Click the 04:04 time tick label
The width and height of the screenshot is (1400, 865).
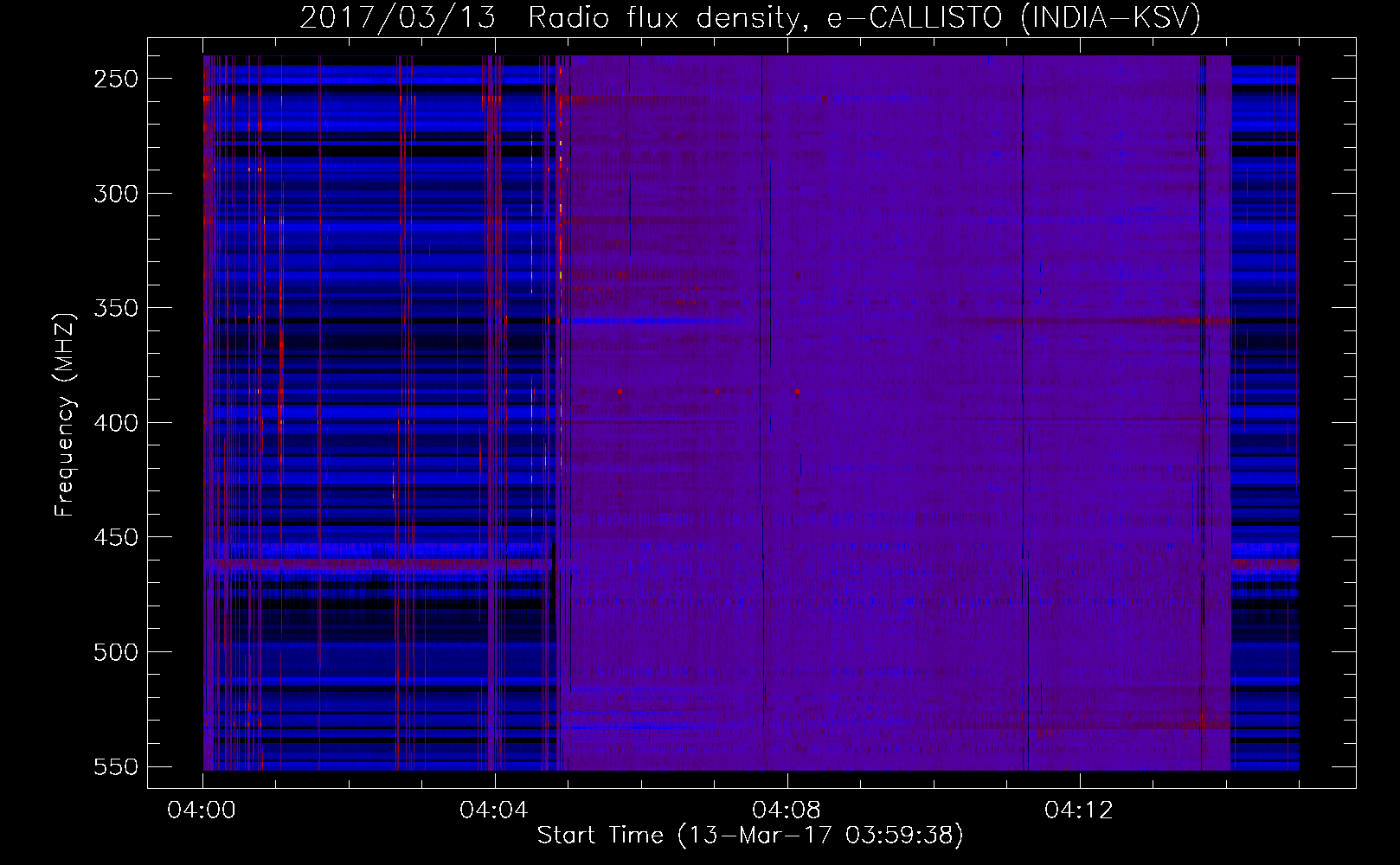coord(494,811)
